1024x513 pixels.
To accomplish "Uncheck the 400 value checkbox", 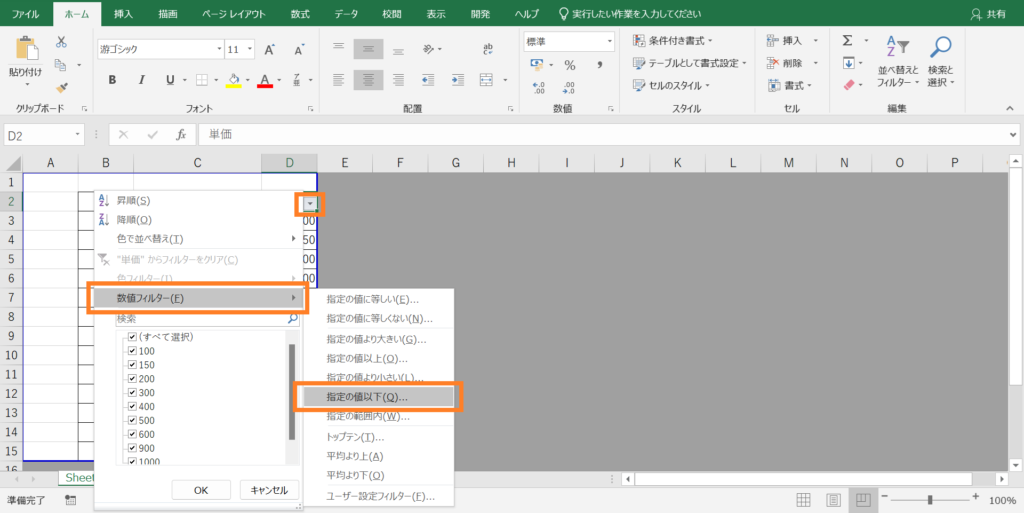I will pyautogui.click(x=133, y=407).
